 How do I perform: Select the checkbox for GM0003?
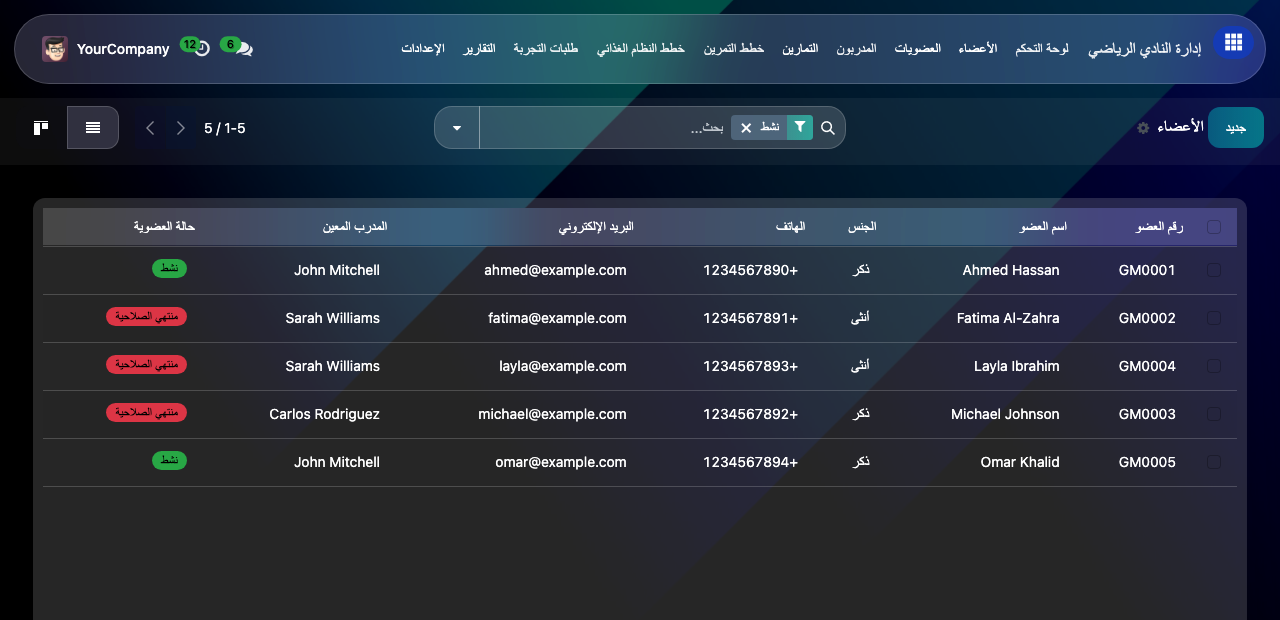point(1214,414)
